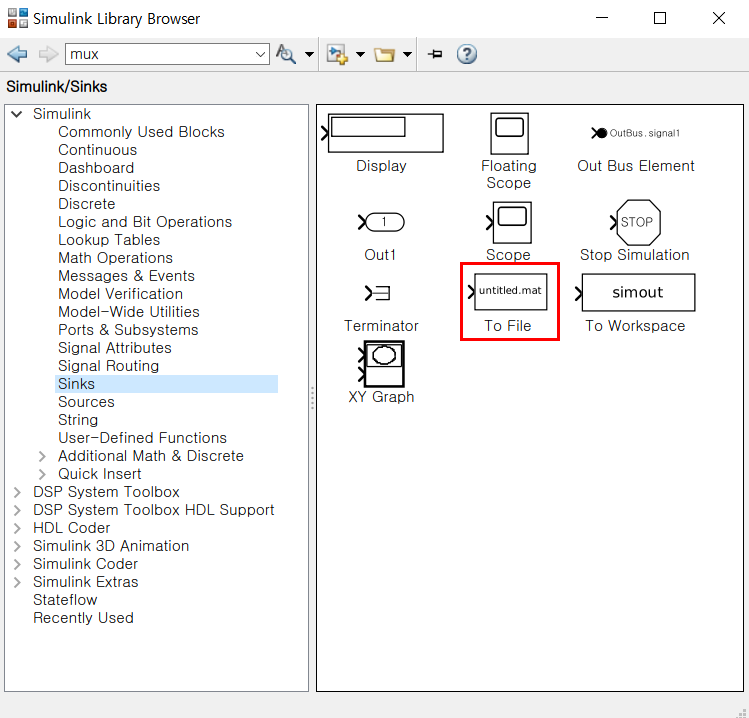Open the Dashboard library

click(x=96, y=168)
